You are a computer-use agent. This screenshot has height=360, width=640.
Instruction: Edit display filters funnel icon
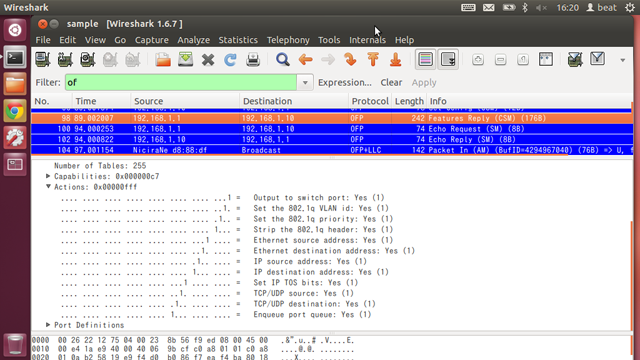598,59
